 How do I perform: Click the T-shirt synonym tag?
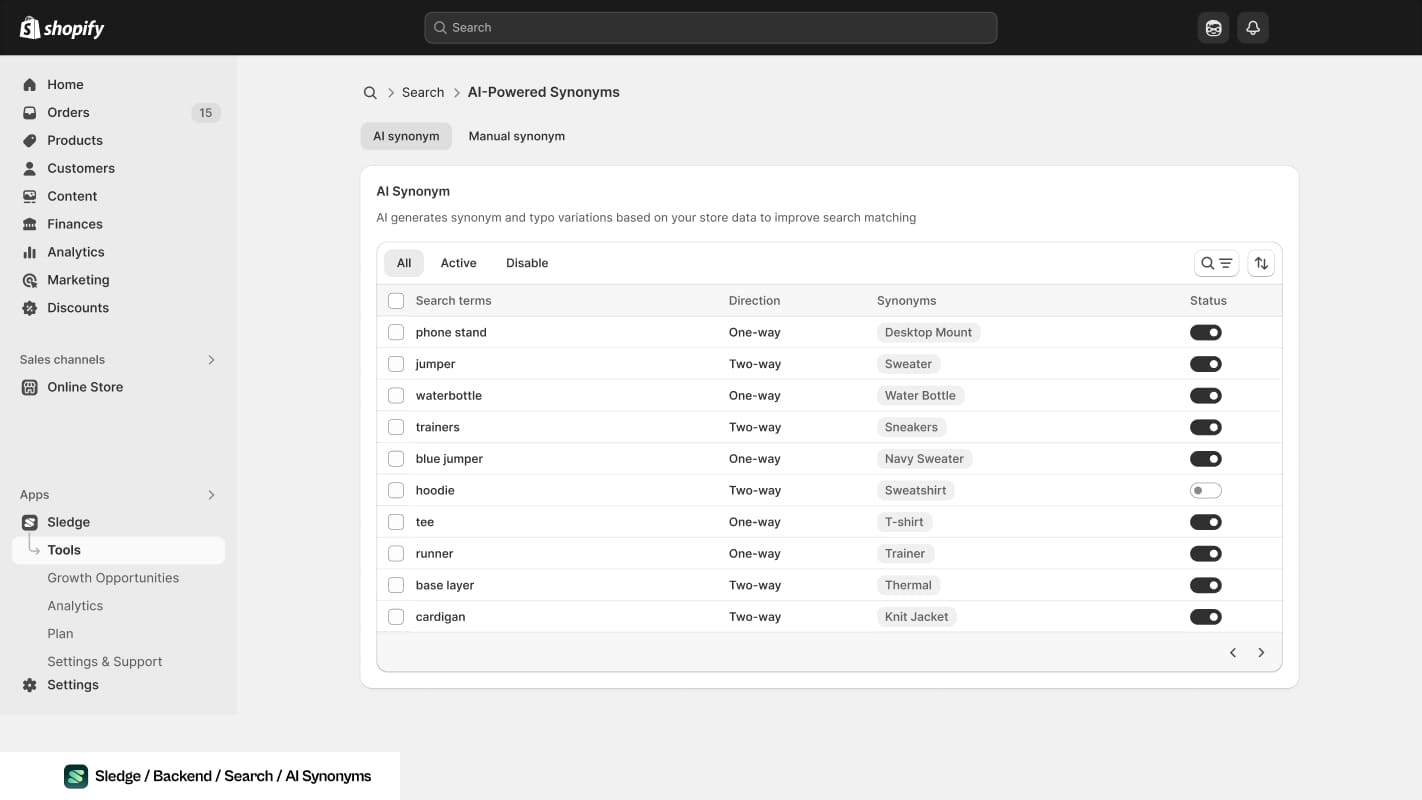904,523
